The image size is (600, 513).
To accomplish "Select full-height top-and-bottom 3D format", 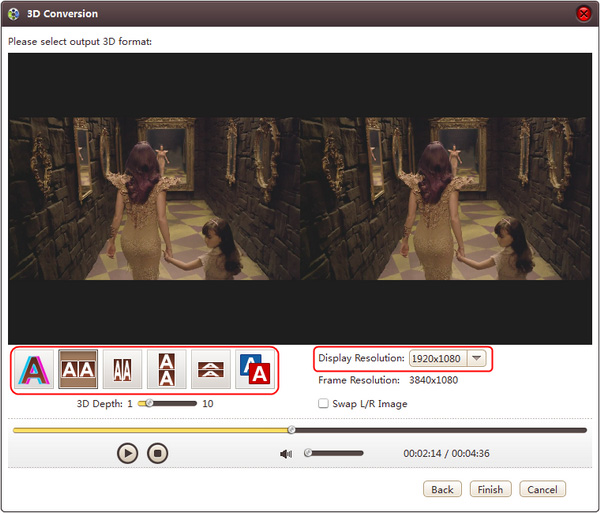I will click(x=166, y=369).
